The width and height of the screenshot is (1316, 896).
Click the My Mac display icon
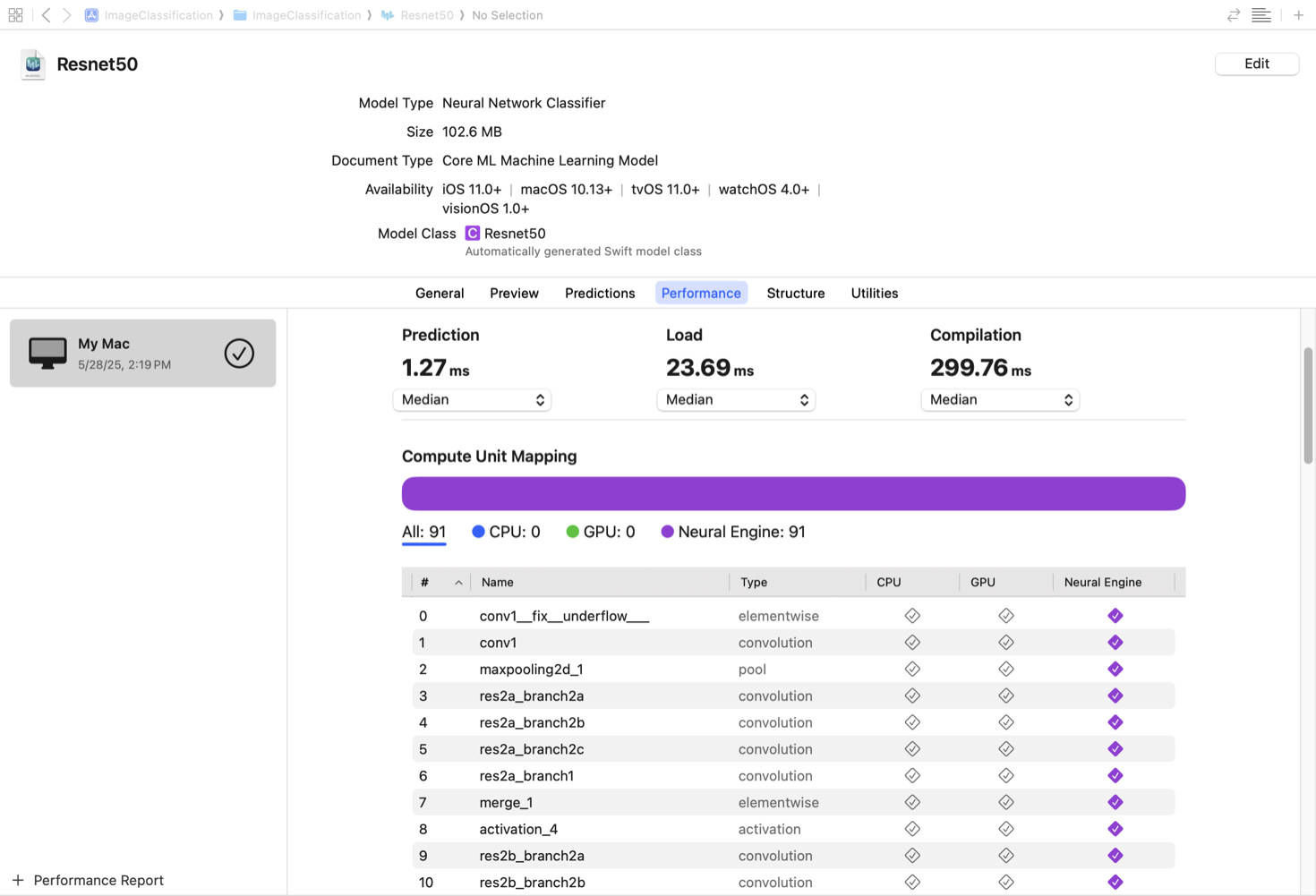tap(47, 354)
